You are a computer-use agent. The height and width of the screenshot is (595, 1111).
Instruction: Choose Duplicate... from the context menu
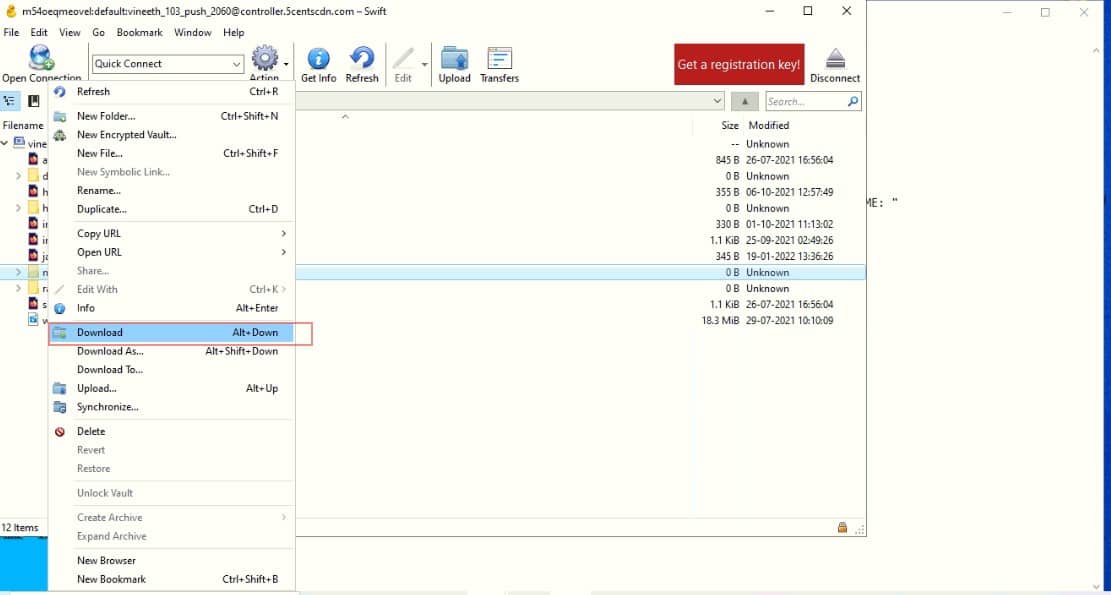point(171,209)
